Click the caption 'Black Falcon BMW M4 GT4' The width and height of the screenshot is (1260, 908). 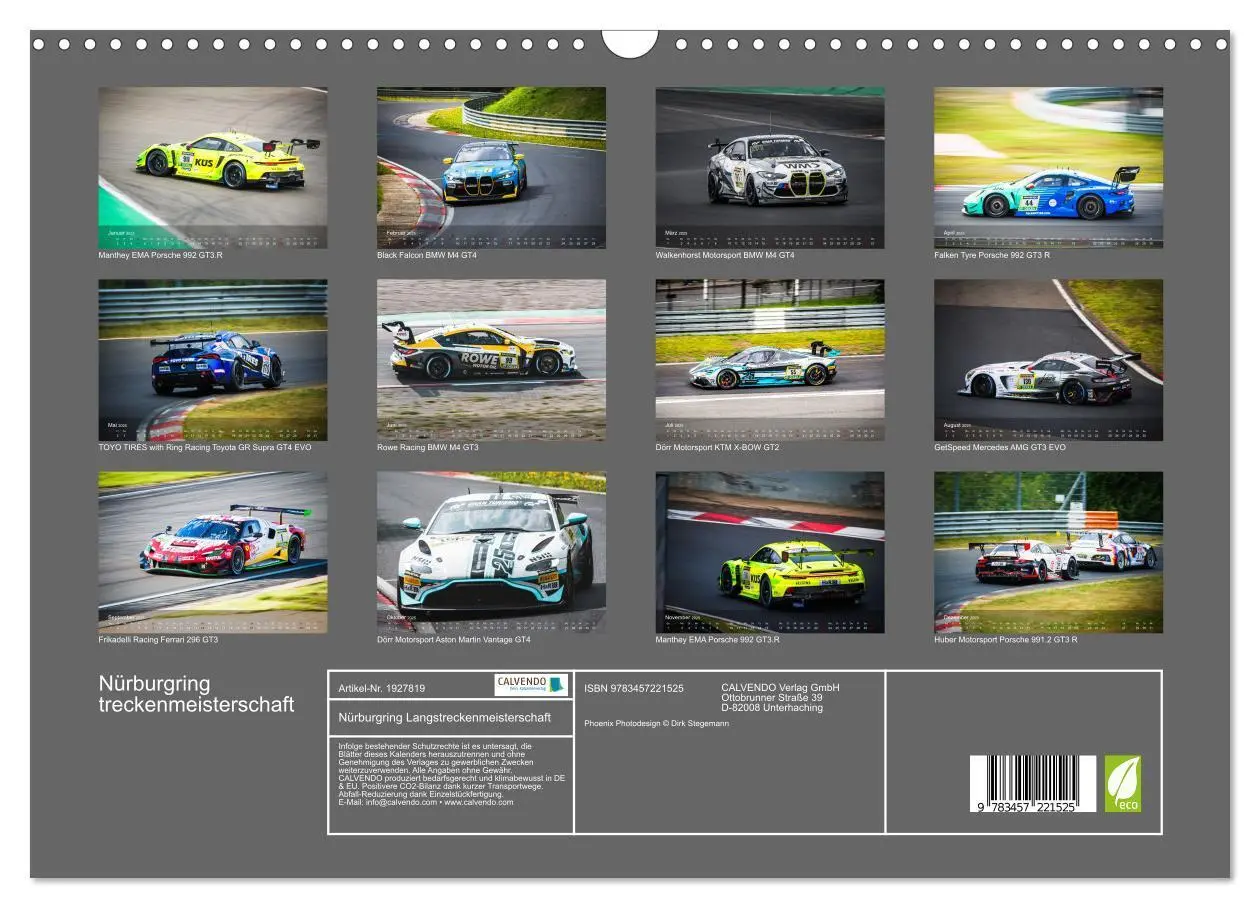pyautogui.click(x=427, y=255)
